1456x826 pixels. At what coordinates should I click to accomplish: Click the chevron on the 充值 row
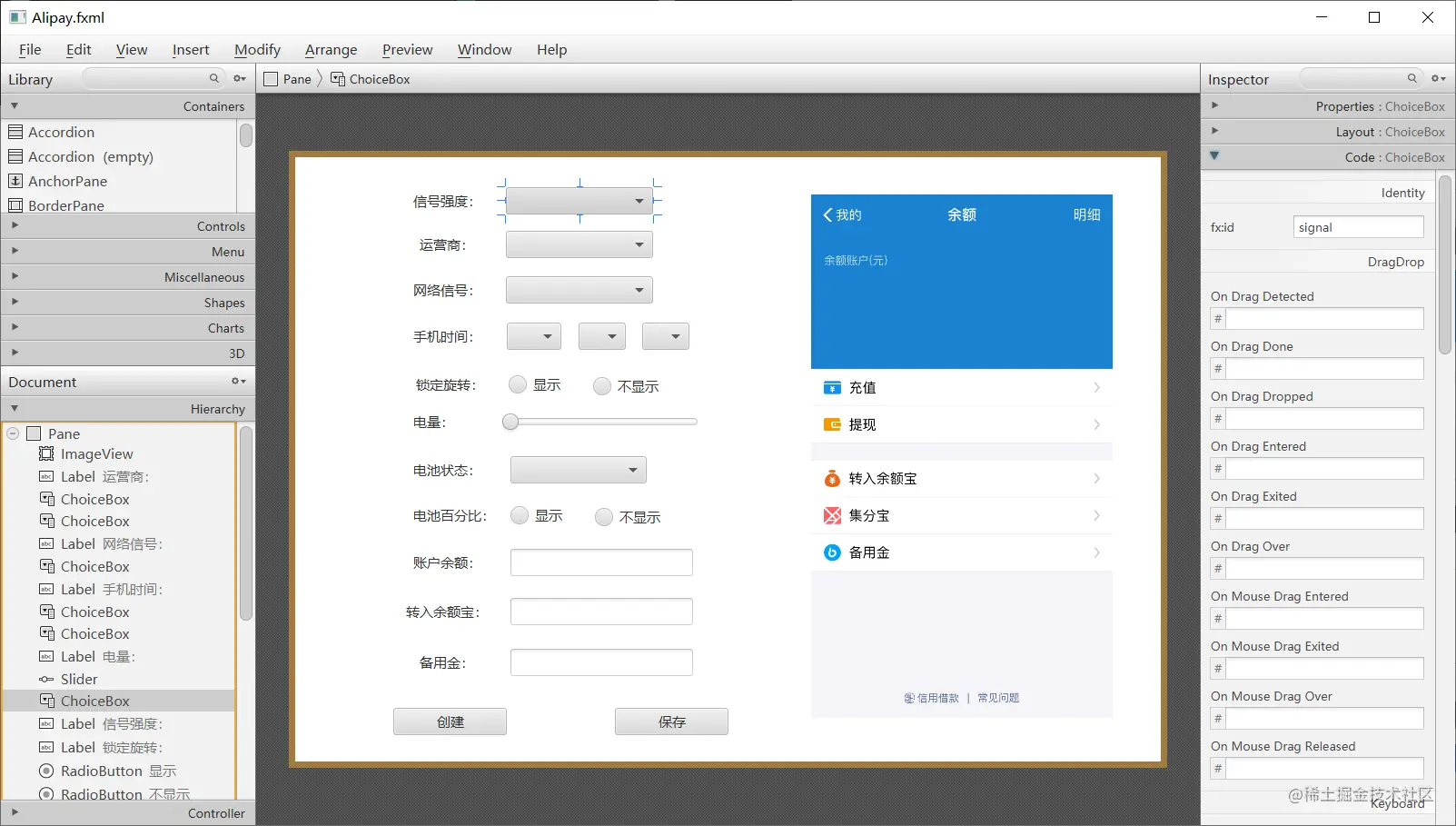[1097, 388]
